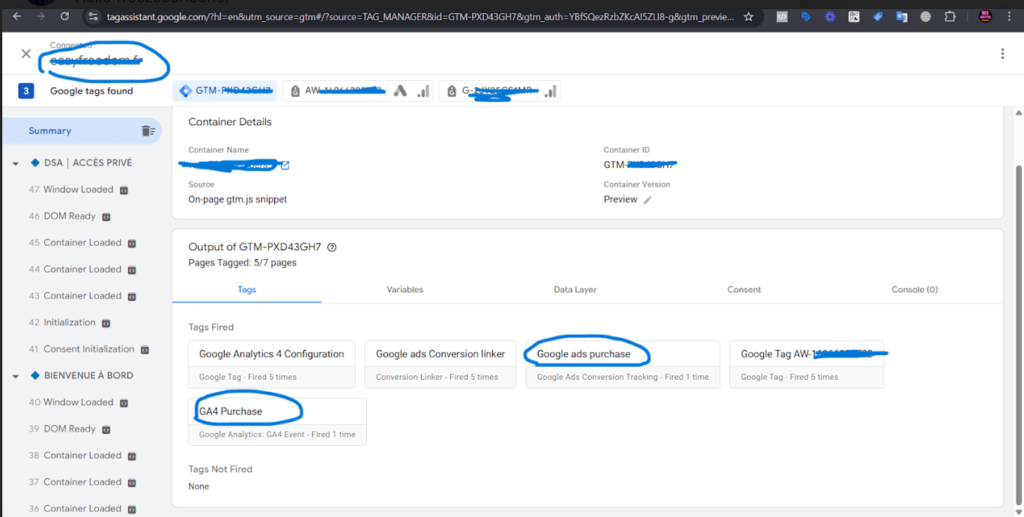Open the Google Analytics 4 Configuration tag card
The height and width of the screenshot is (517, 1024).
(x=272, y=364)
